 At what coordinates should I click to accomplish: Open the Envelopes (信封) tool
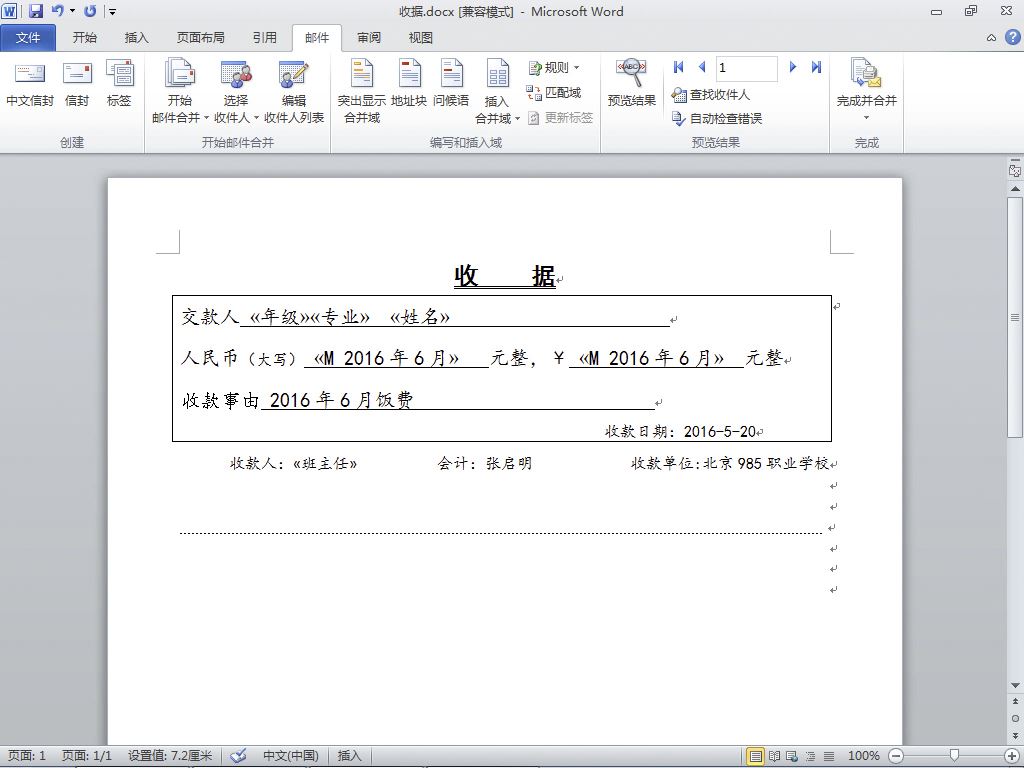click(x=77, y=83)
